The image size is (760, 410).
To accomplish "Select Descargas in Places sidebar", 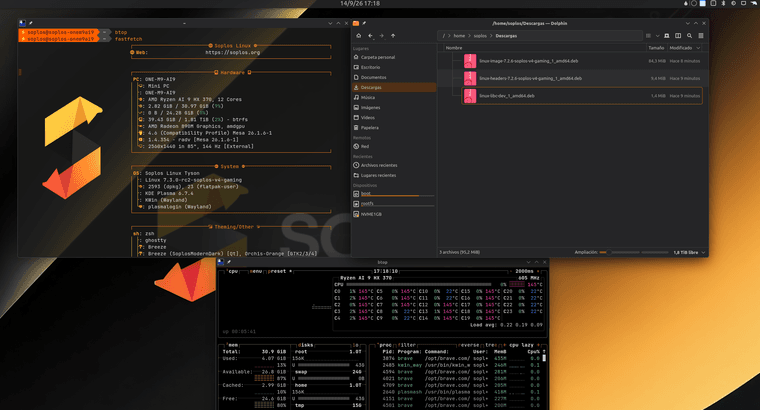I will pos(394,87).
